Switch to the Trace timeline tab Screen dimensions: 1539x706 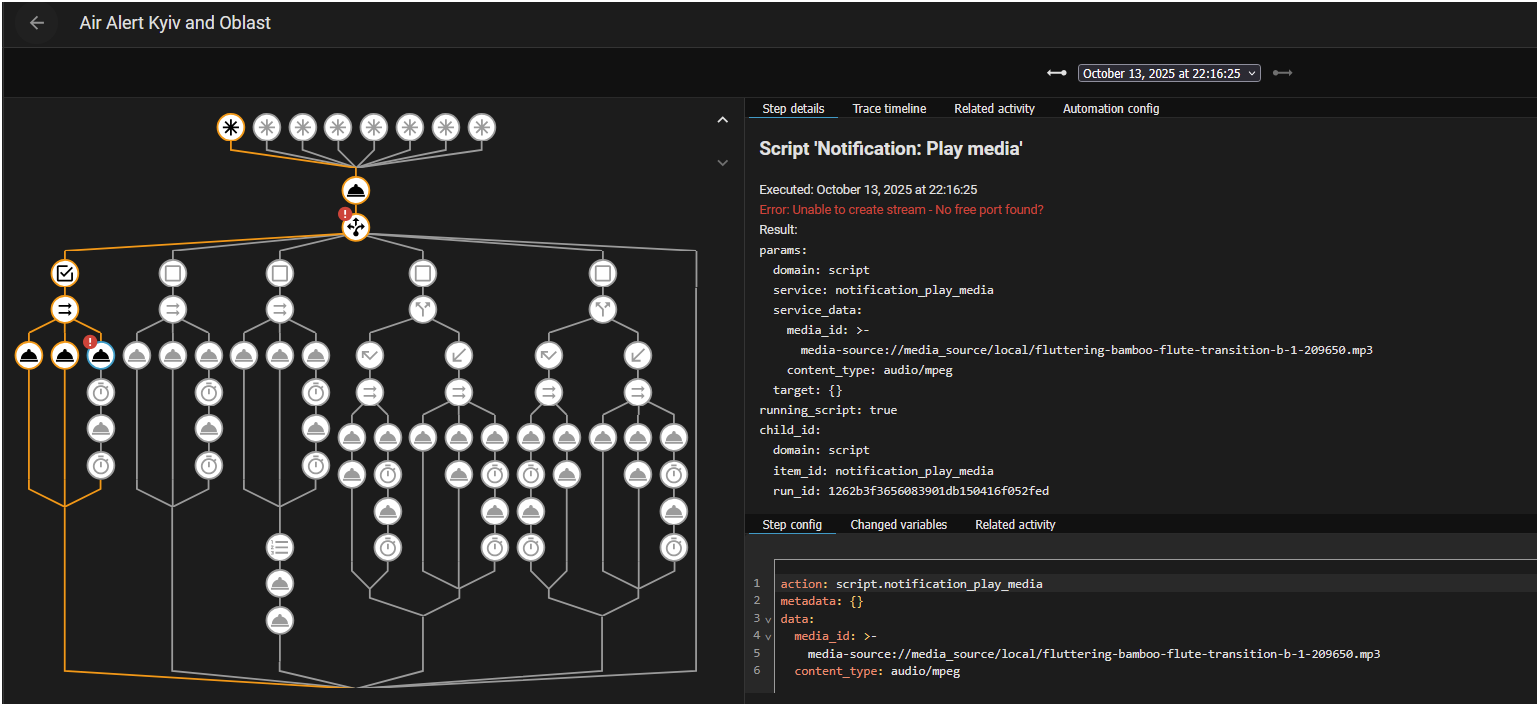coord(889,108)
